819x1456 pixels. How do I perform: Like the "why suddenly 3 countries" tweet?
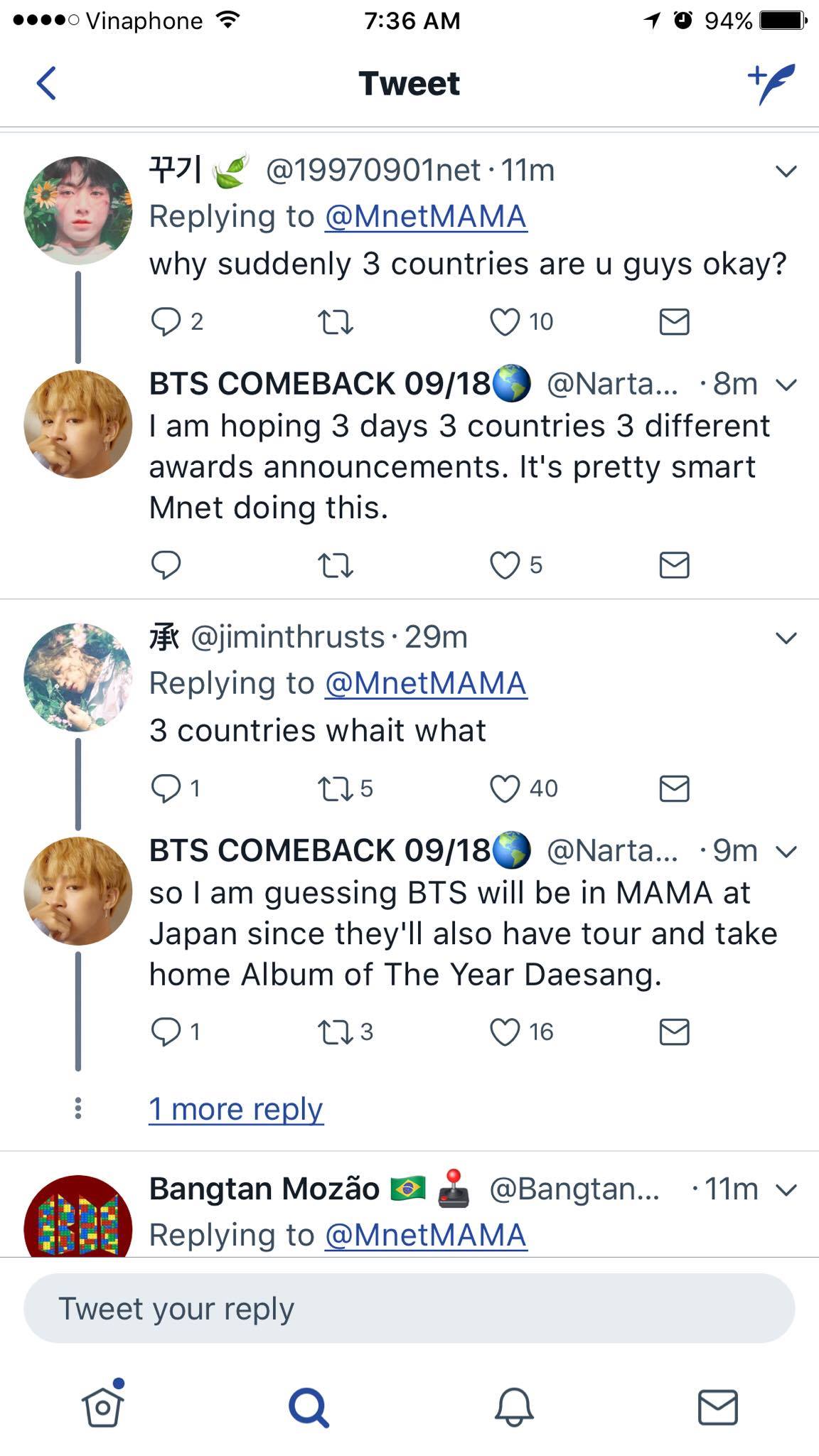pyautogui.click(x=505, y=322)
